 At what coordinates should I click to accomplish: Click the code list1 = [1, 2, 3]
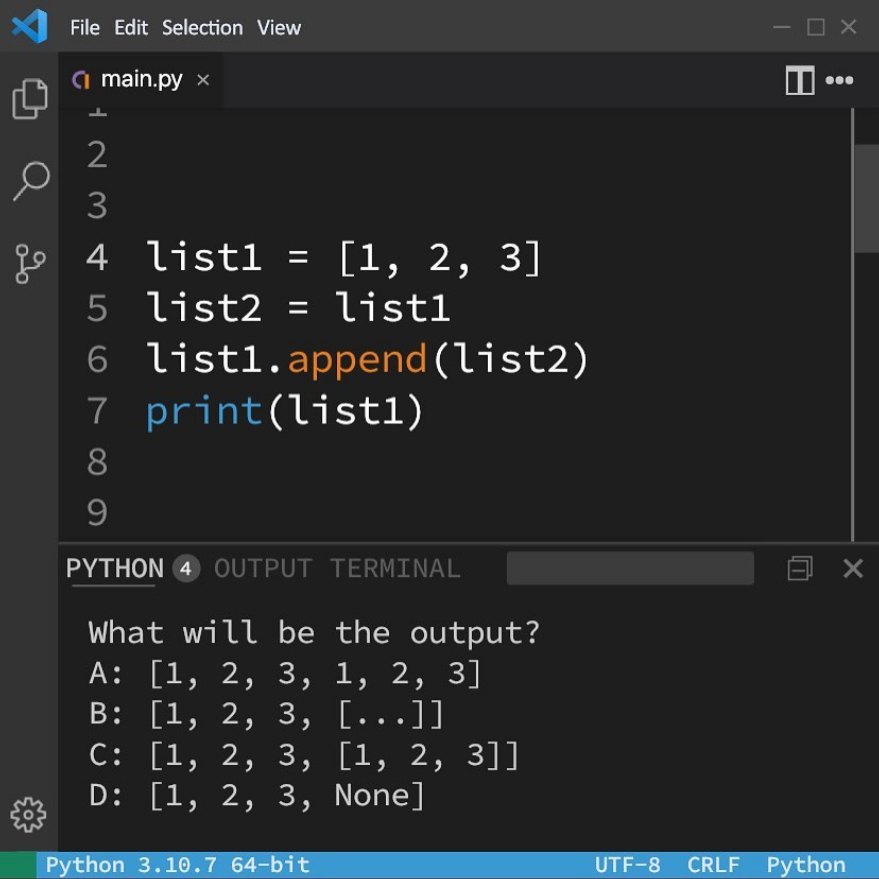click(343, 257)
